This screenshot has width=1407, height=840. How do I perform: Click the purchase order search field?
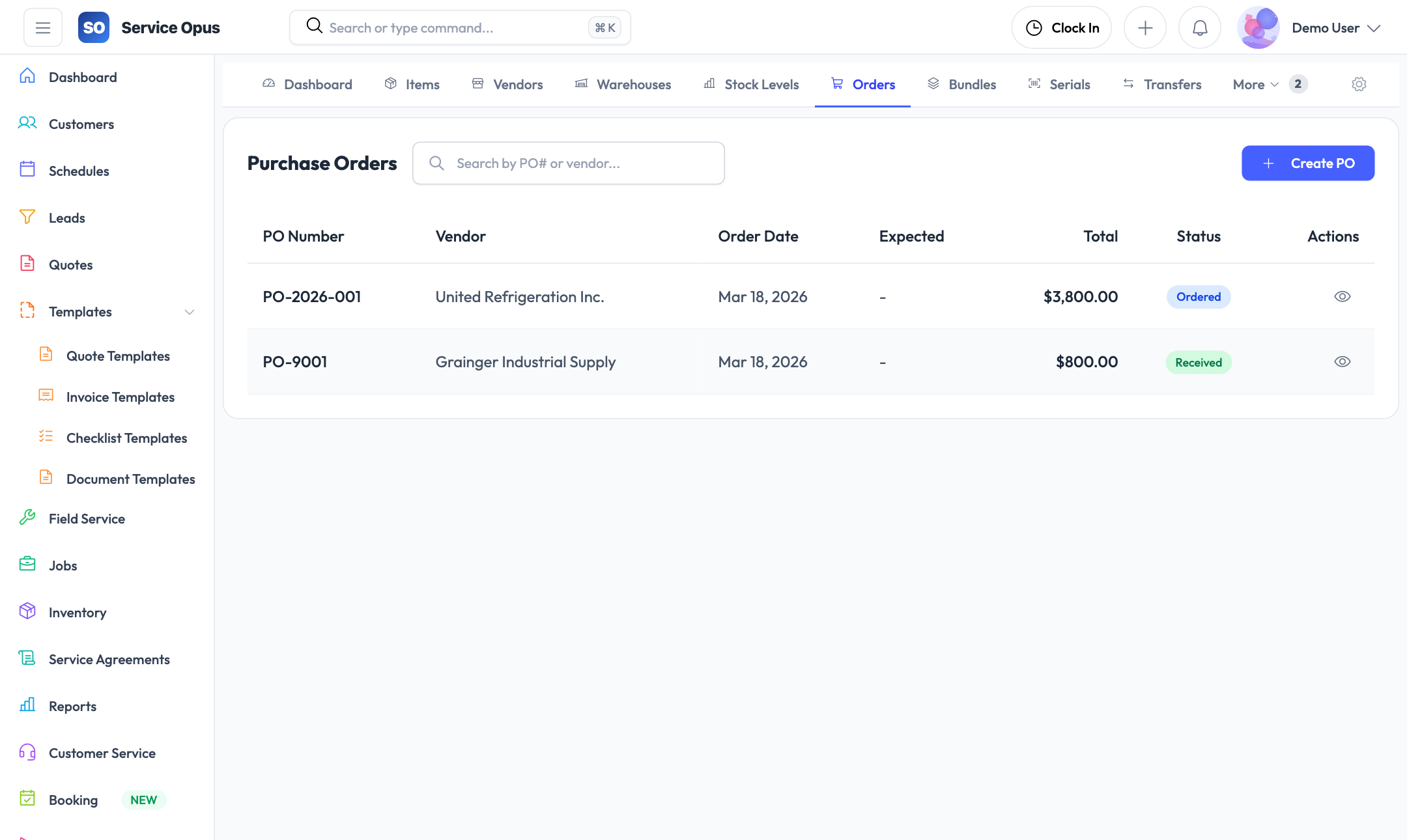(568, 163)
